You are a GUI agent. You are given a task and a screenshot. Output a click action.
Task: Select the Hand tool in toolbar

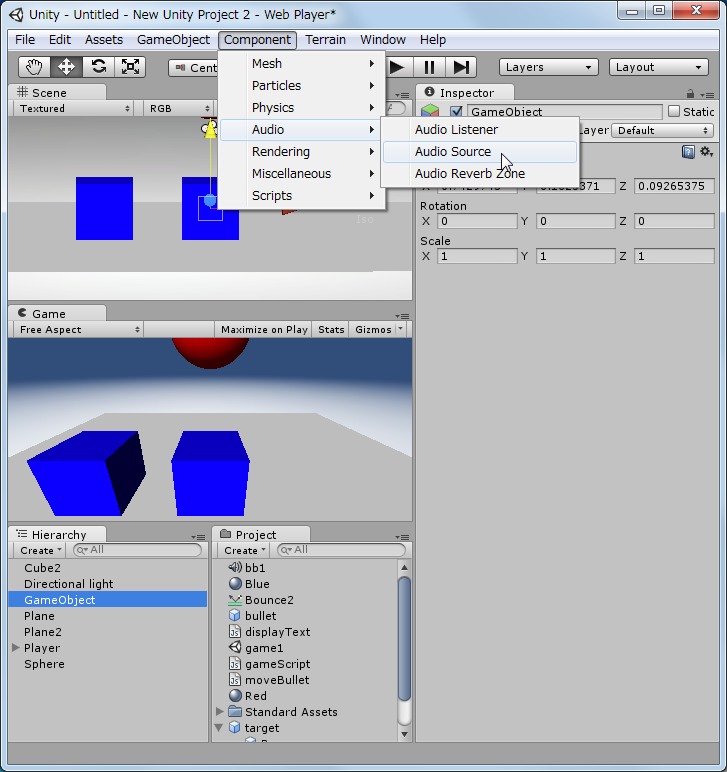point(35,67)
